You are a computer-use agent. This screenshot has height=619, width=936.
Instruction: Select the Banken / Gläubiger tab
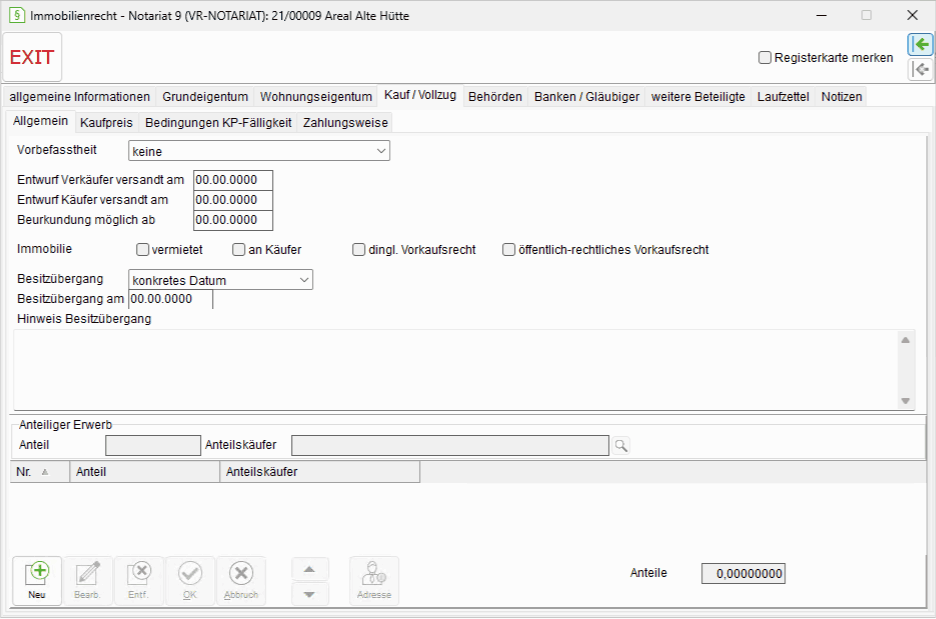pos(587,97)
